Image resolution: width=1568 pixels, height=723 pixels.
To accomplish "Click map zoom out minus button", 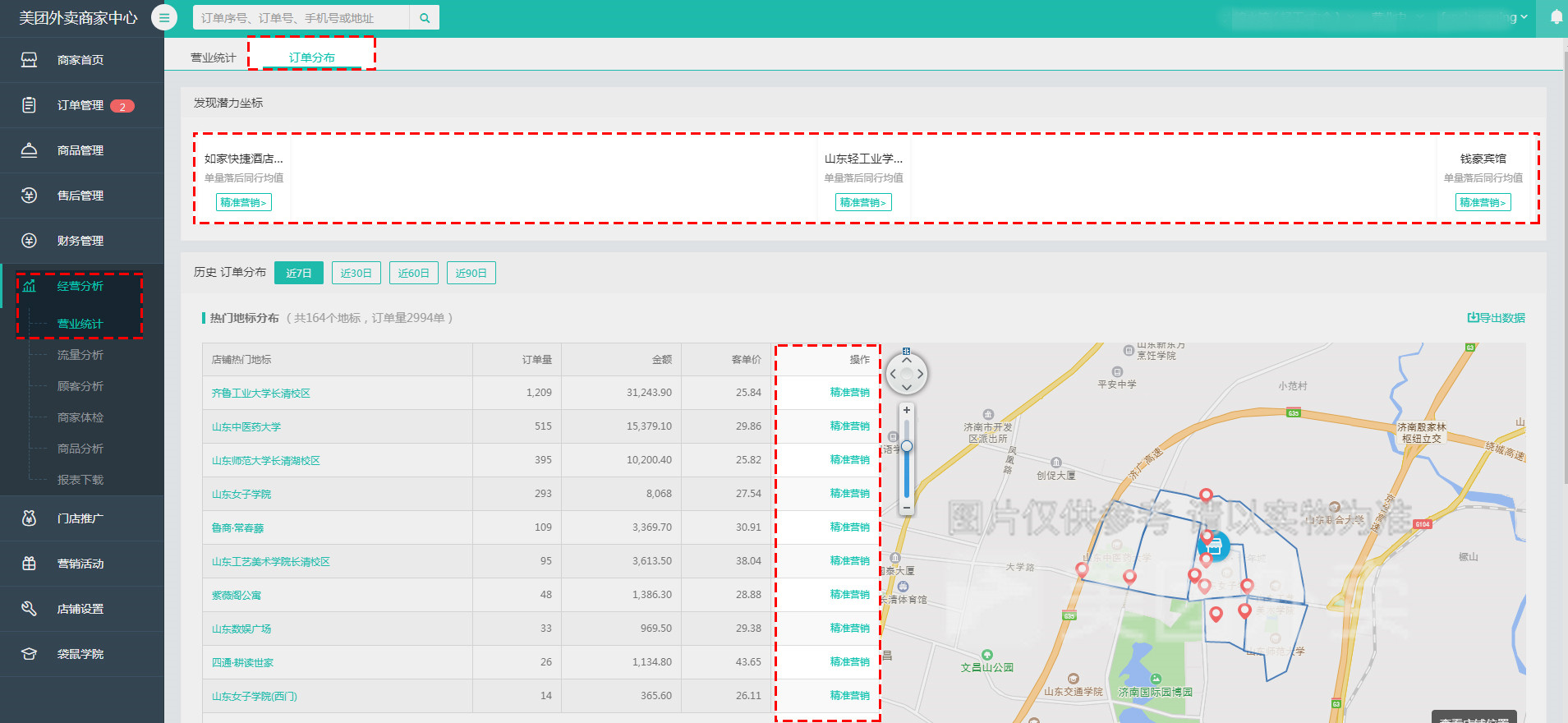I will (907, 508).
